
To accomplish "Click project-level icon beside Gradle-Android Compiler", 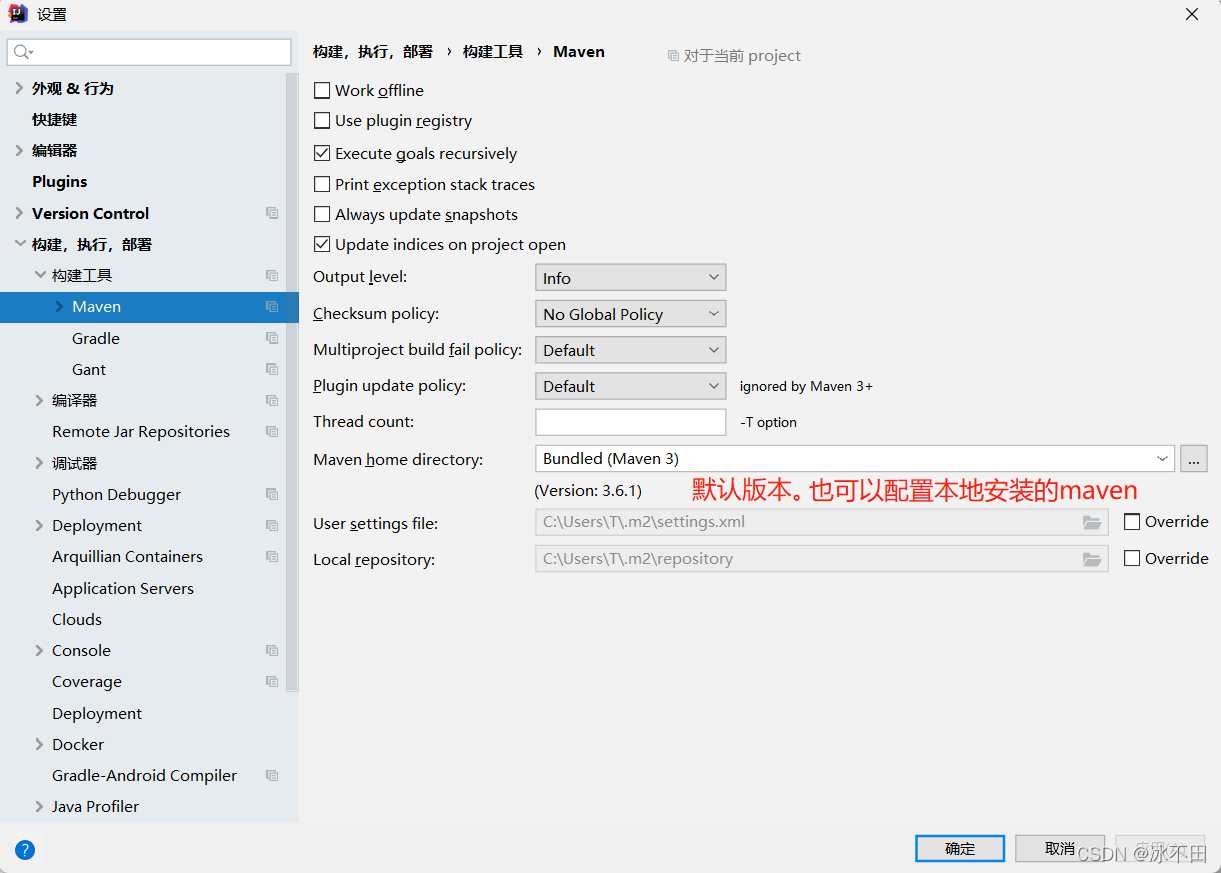I will pyautogui.click(x=272, y=775).
